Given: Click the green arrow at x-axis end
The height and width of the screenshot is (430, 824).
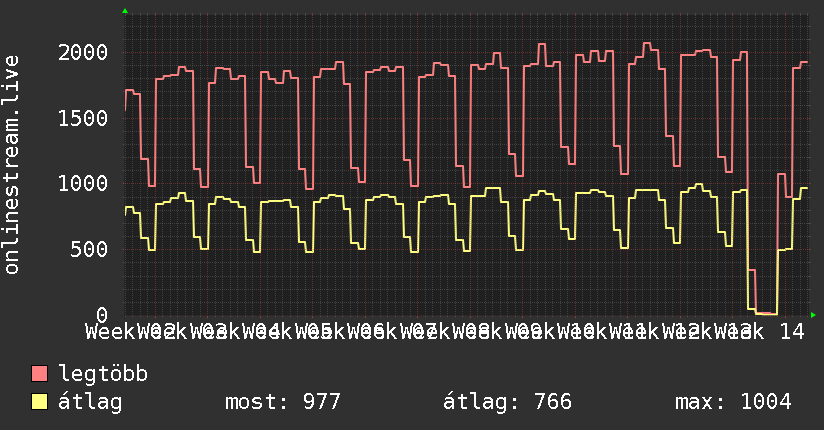Looking at the screenshot, I should pos(813,315).
